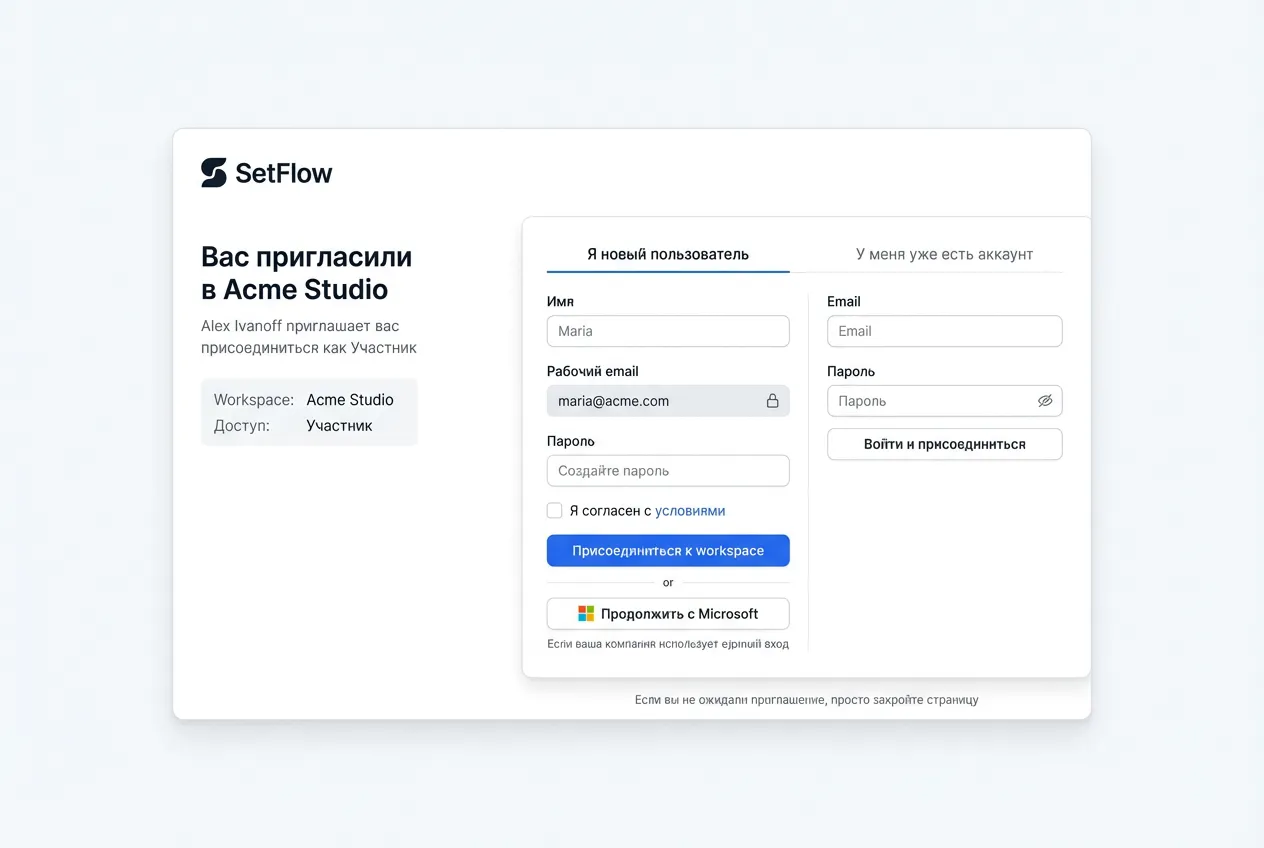The height and width of the screenshot is (848, 1264).
Task: Open 'У меня уже есть аккаунт' tab
Action: [943, 254]
